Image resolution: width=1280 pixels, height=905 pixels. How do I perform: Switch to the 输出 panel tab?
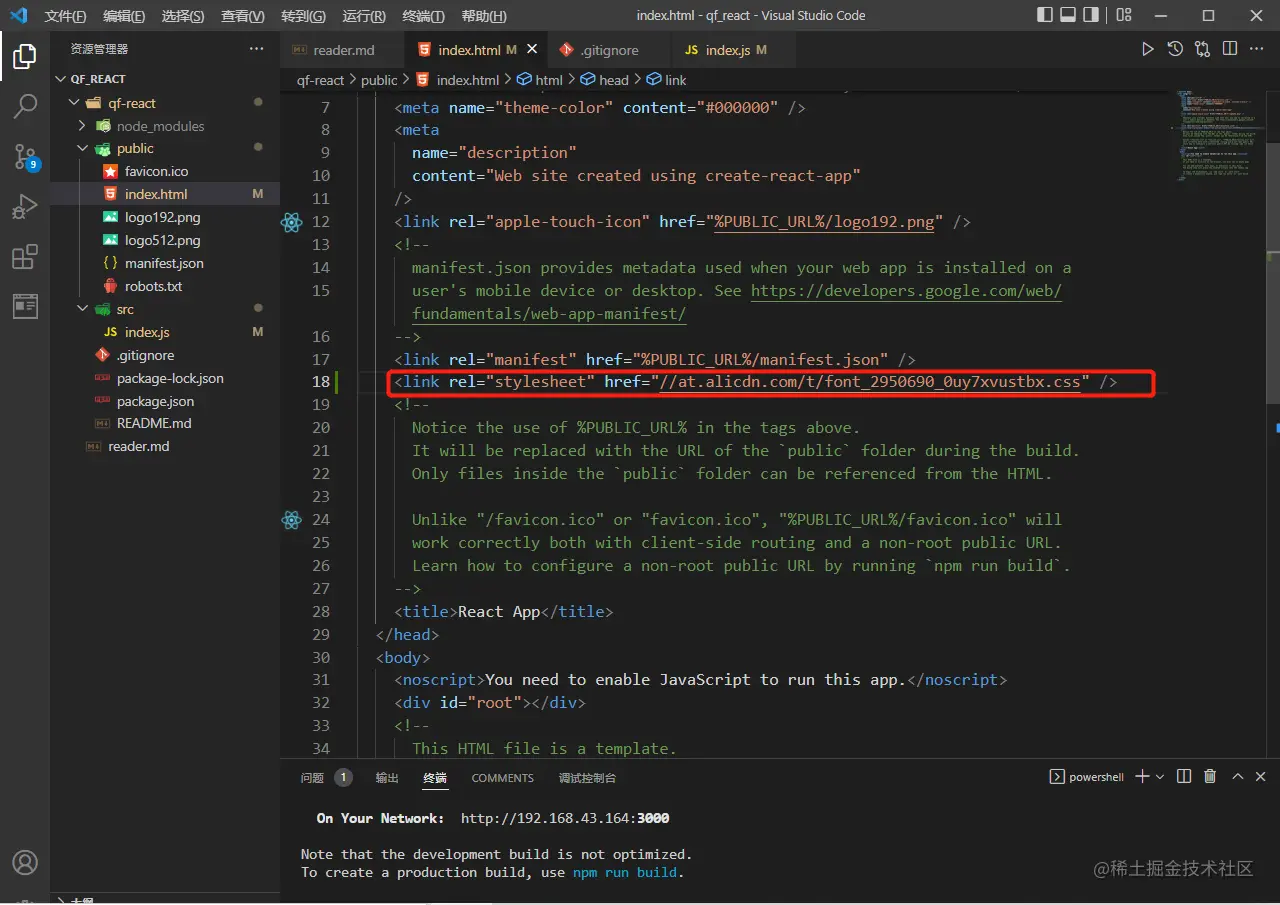point(387,777)
